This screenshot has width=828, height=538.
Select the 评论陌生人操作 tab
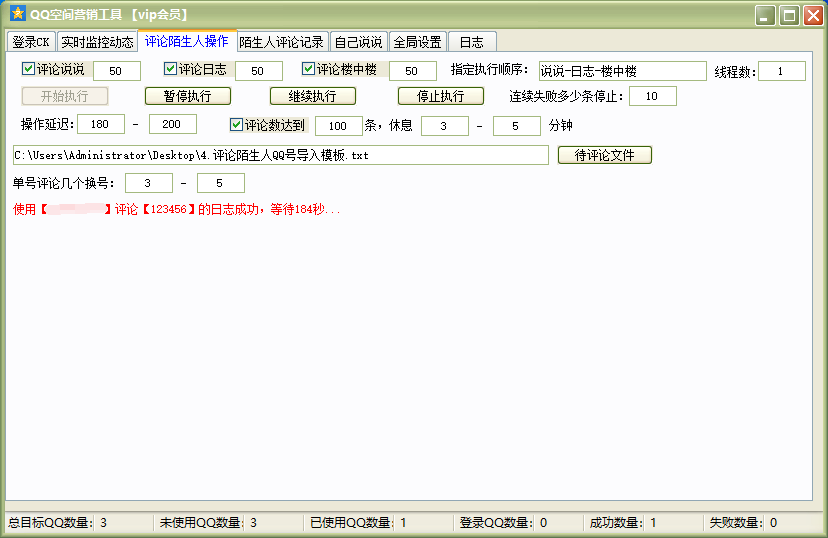186,41
